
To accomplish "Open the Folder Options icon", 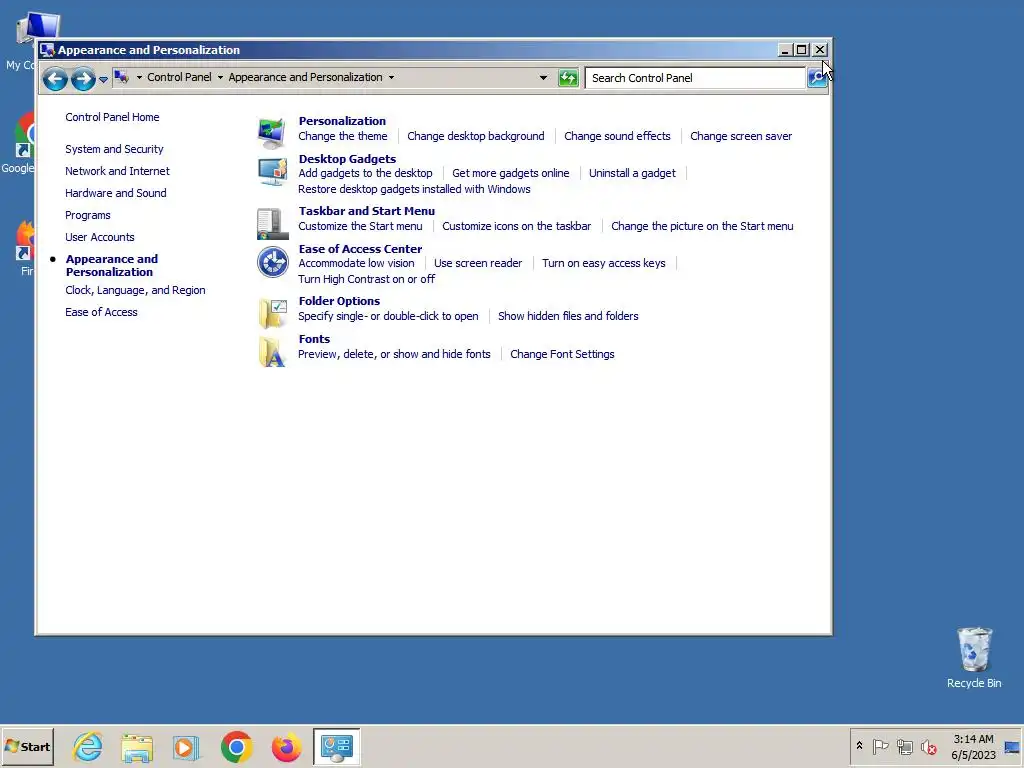I will [272, 313].
